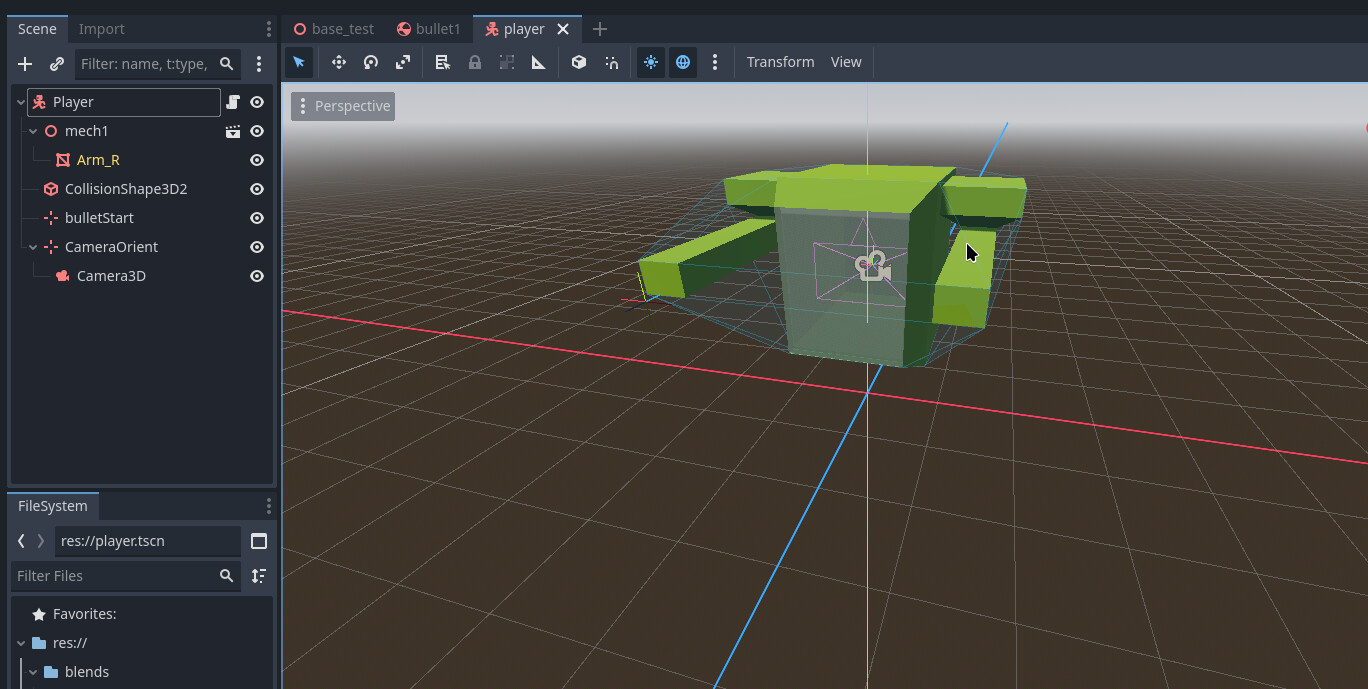This screenshot has height=689, width=1368.
Task: Hide the CollisionShape3D2 node
Action: (x=256, y=188)
